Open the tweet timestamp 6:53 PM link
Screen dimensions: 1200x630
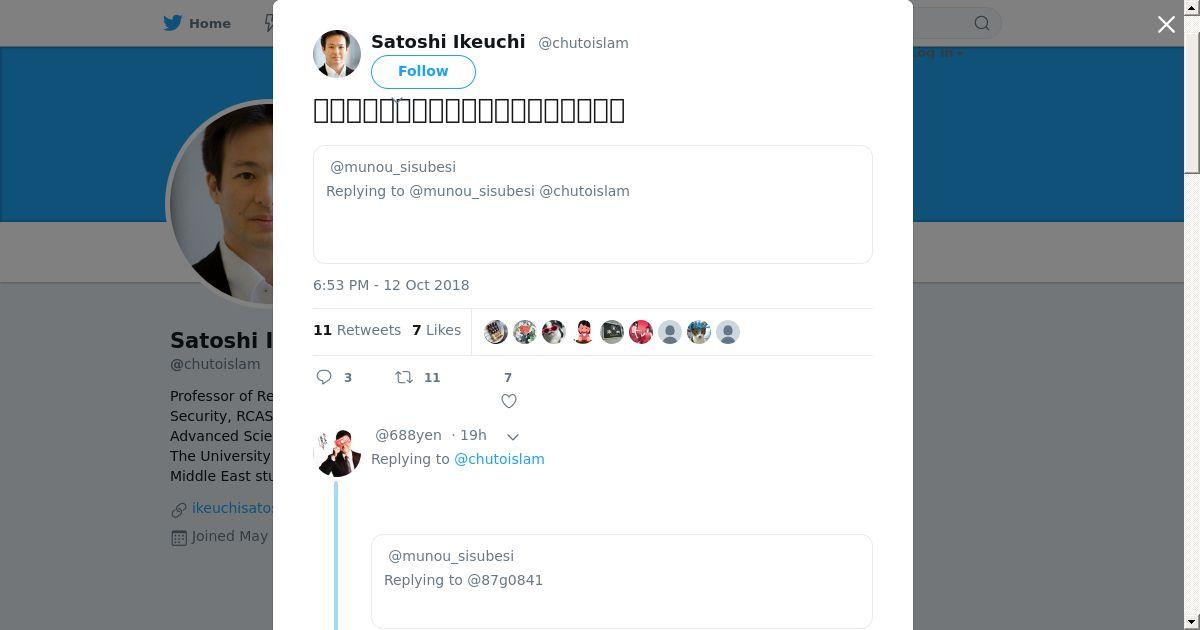pos(391,285)
